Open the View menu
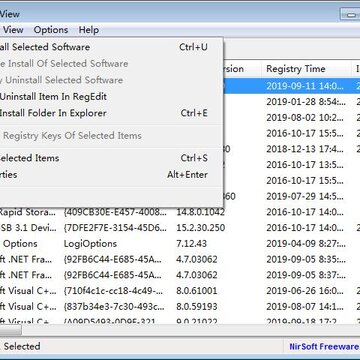360x360 pixels. [13, 30]
